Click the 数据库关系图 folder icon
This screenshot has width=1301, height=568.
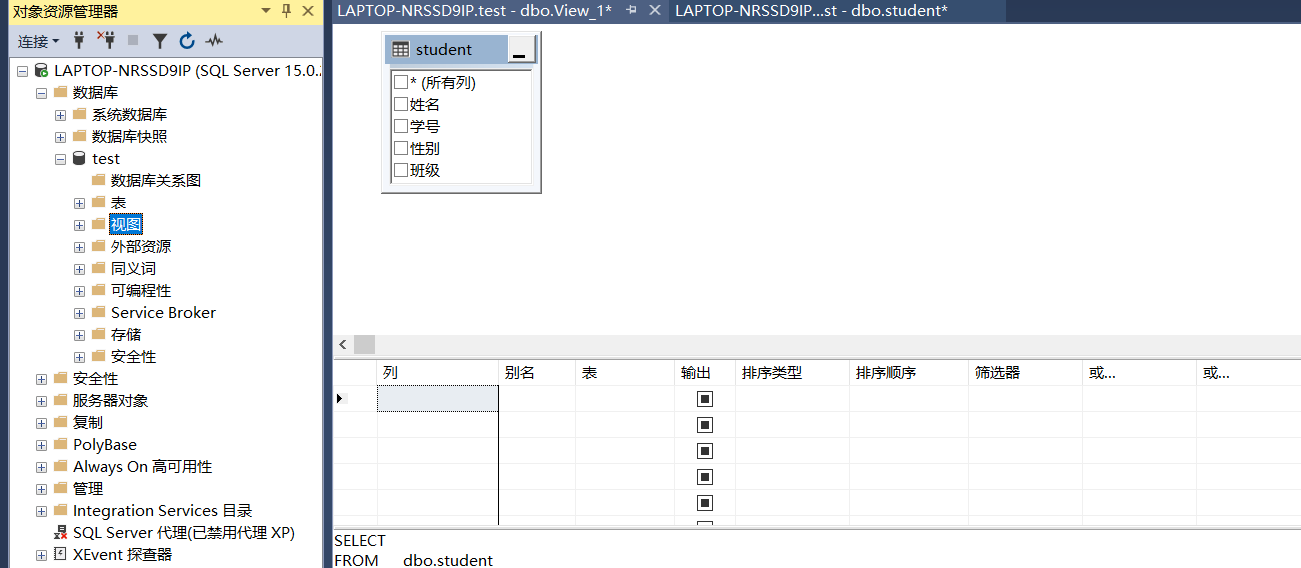pyautogui.click(x=98, y=181)
